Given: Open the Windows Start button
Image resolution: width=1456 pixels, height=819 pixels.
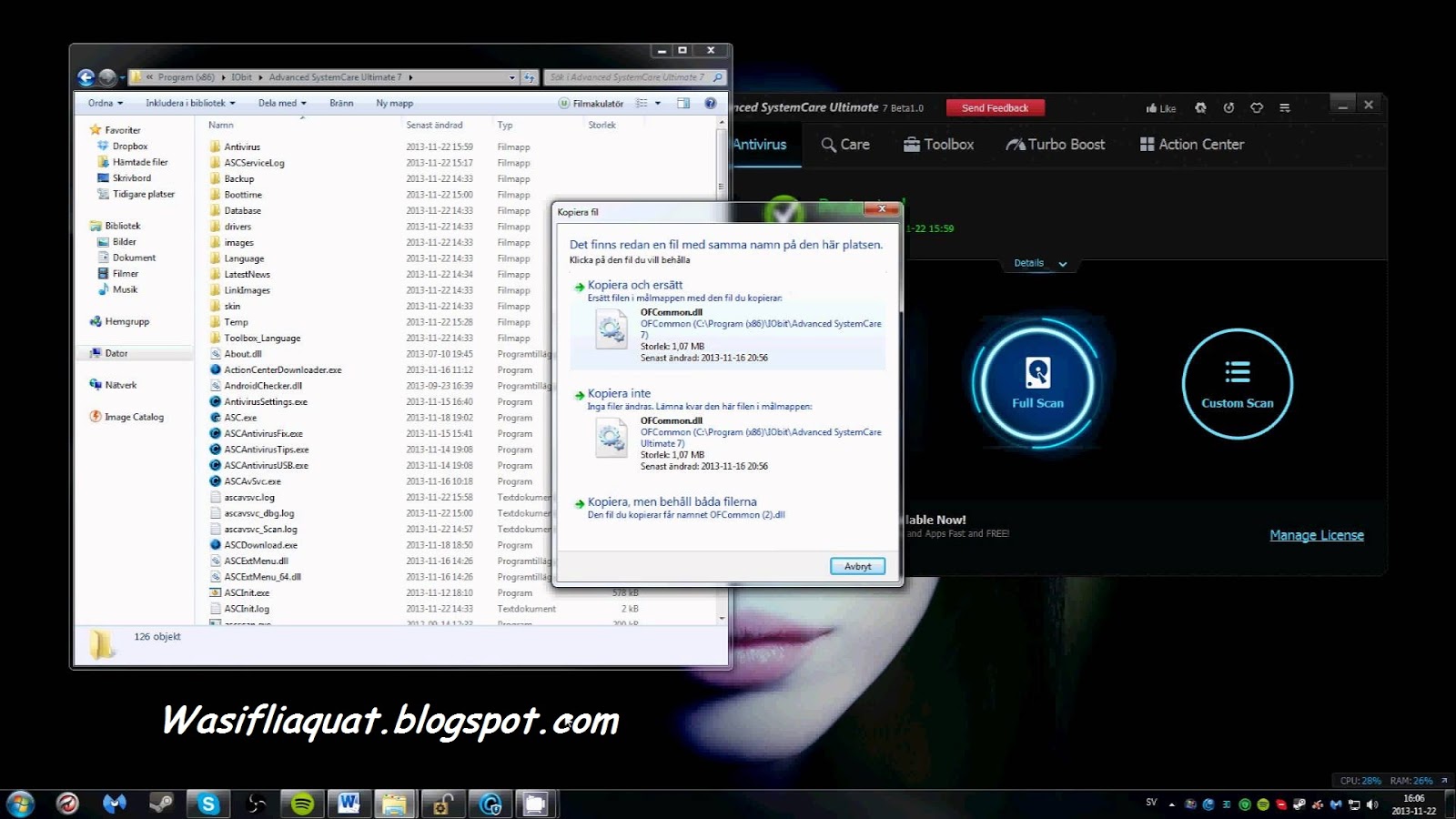Looking at the screenshot, I should (x=20, y=804).
